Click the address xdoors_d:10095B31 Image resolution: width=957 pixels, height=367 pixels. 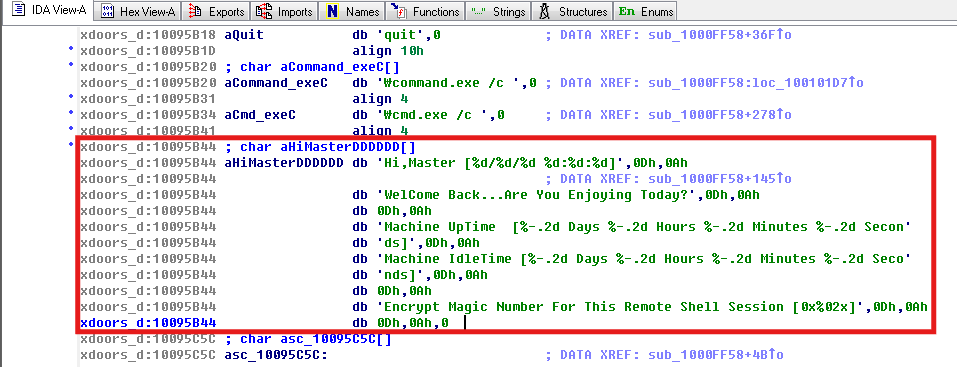(148, 99)
